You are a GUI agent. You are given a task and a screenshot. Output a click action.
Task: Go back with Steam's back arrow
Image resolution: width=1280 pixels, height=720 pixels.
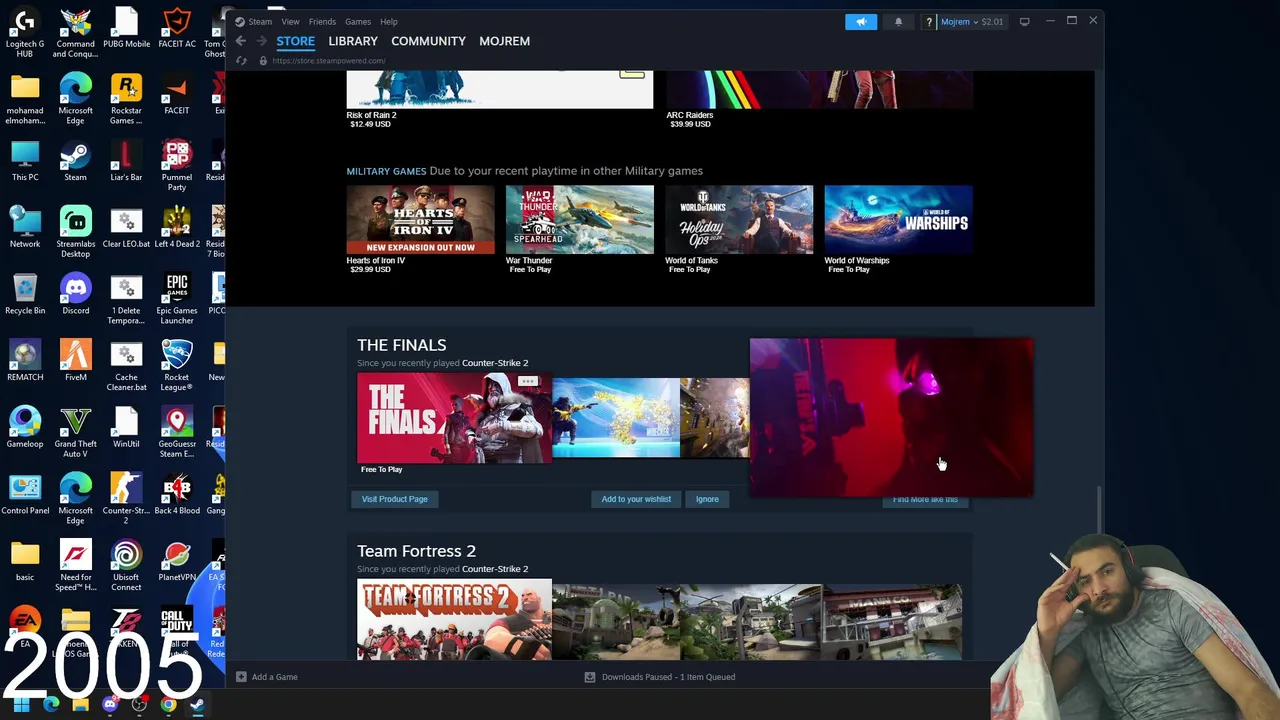pyautogui.click(x=241, y=41)
